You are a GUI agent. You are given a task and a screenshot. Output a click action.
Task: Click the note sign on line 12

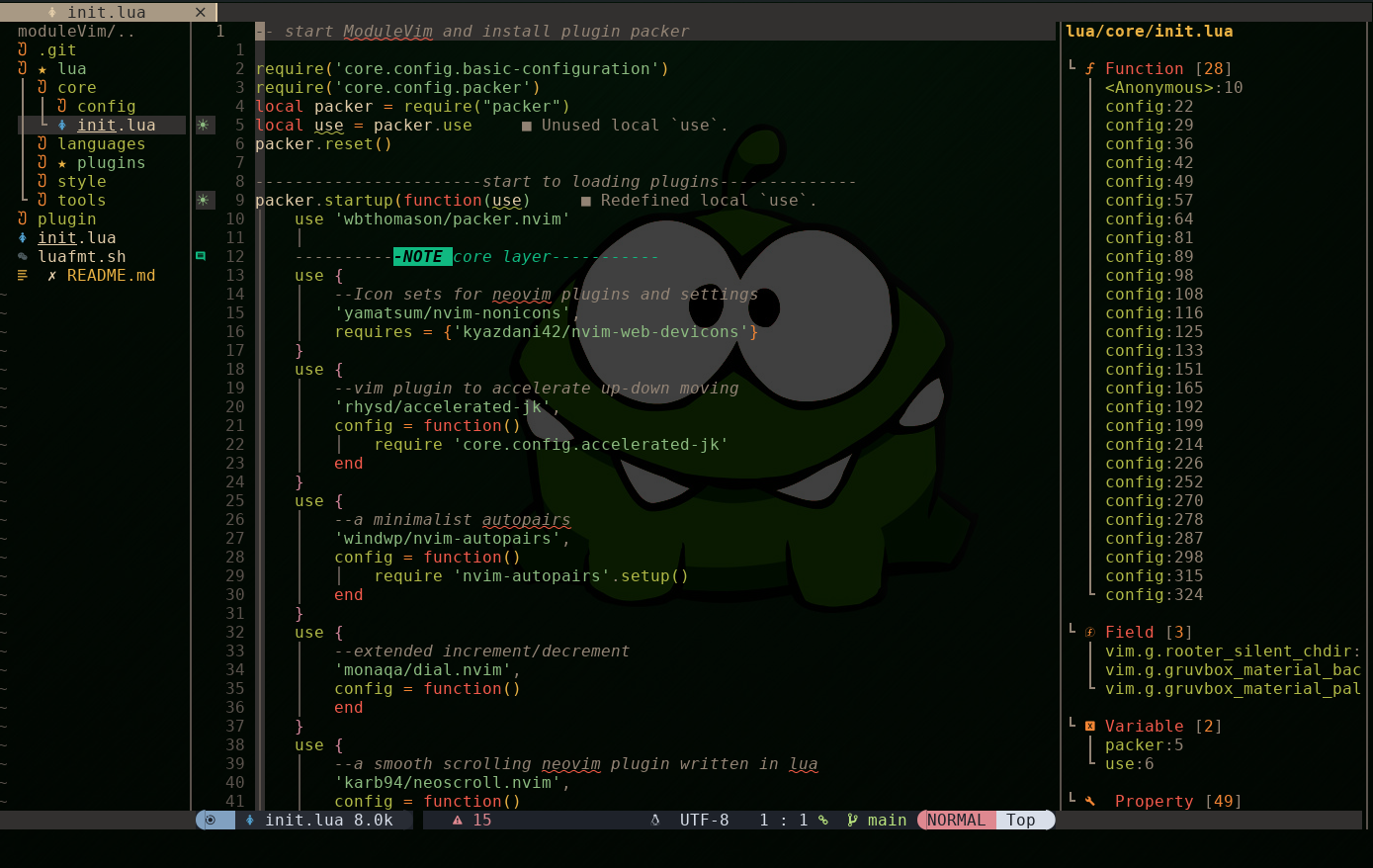[201, 256]
